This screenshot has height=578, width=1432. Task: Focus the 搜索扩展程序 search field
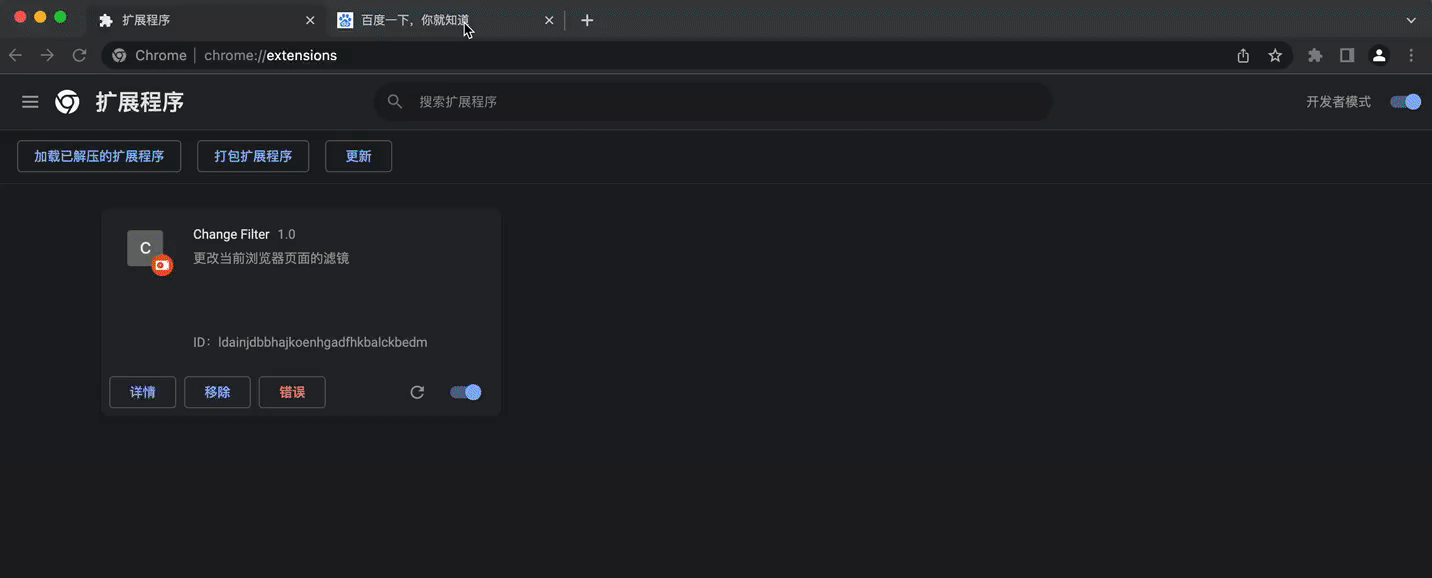coord(713,102)
